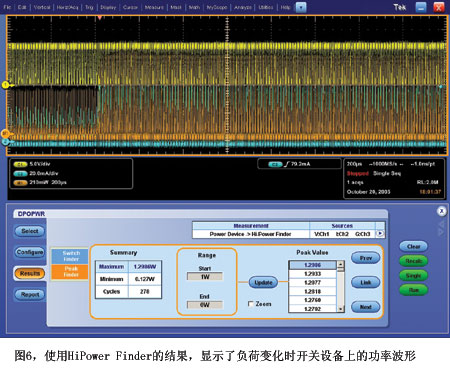Open the Analyze menu
The height and width of the screenshot is (368, 450).
pos(242,7)
